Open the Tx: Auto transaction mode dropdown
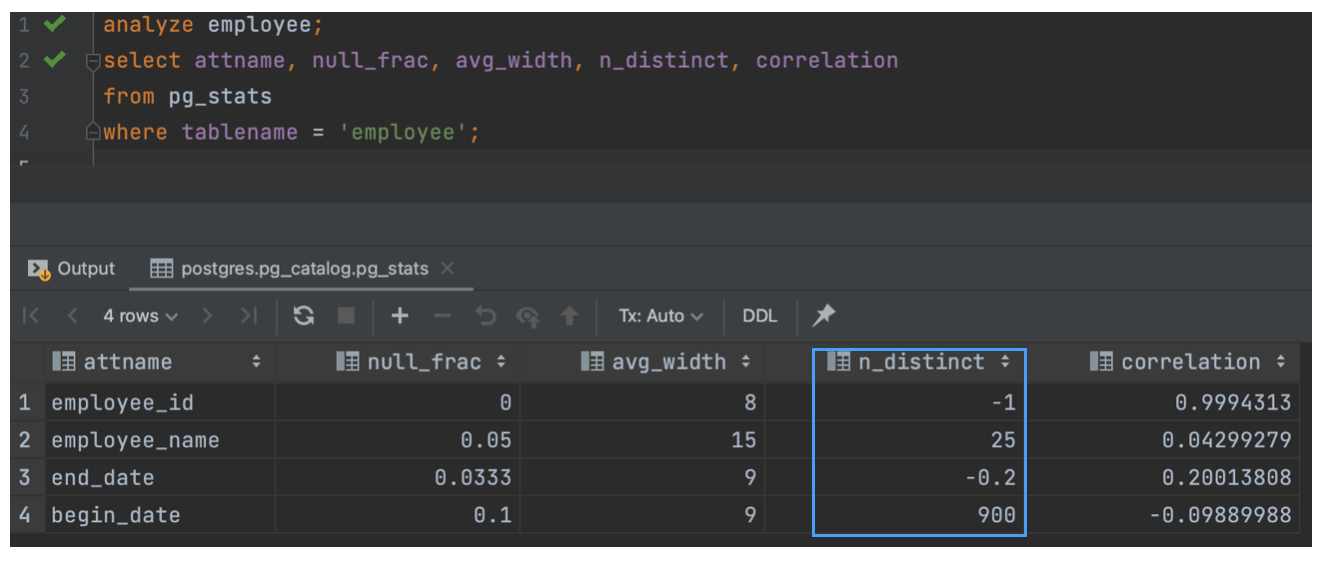1320x562 pixels. (660, 316)
